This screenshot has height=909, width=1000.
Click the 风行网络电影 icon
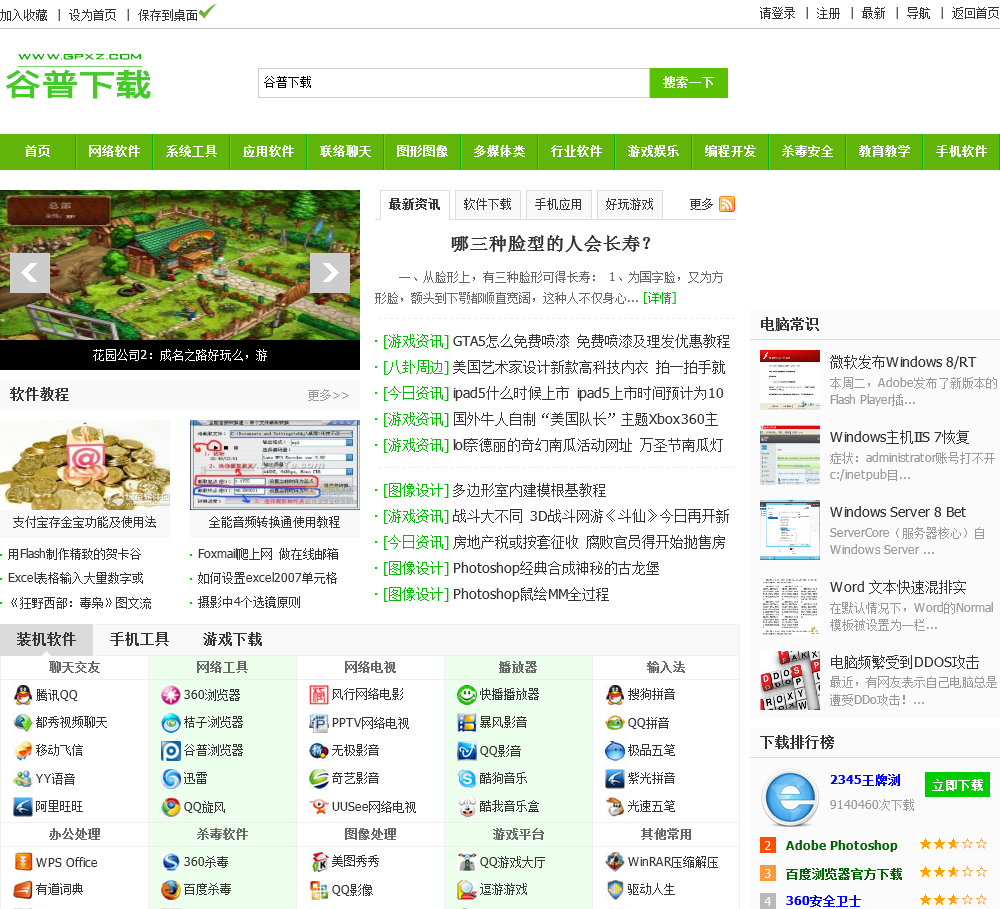319,695
